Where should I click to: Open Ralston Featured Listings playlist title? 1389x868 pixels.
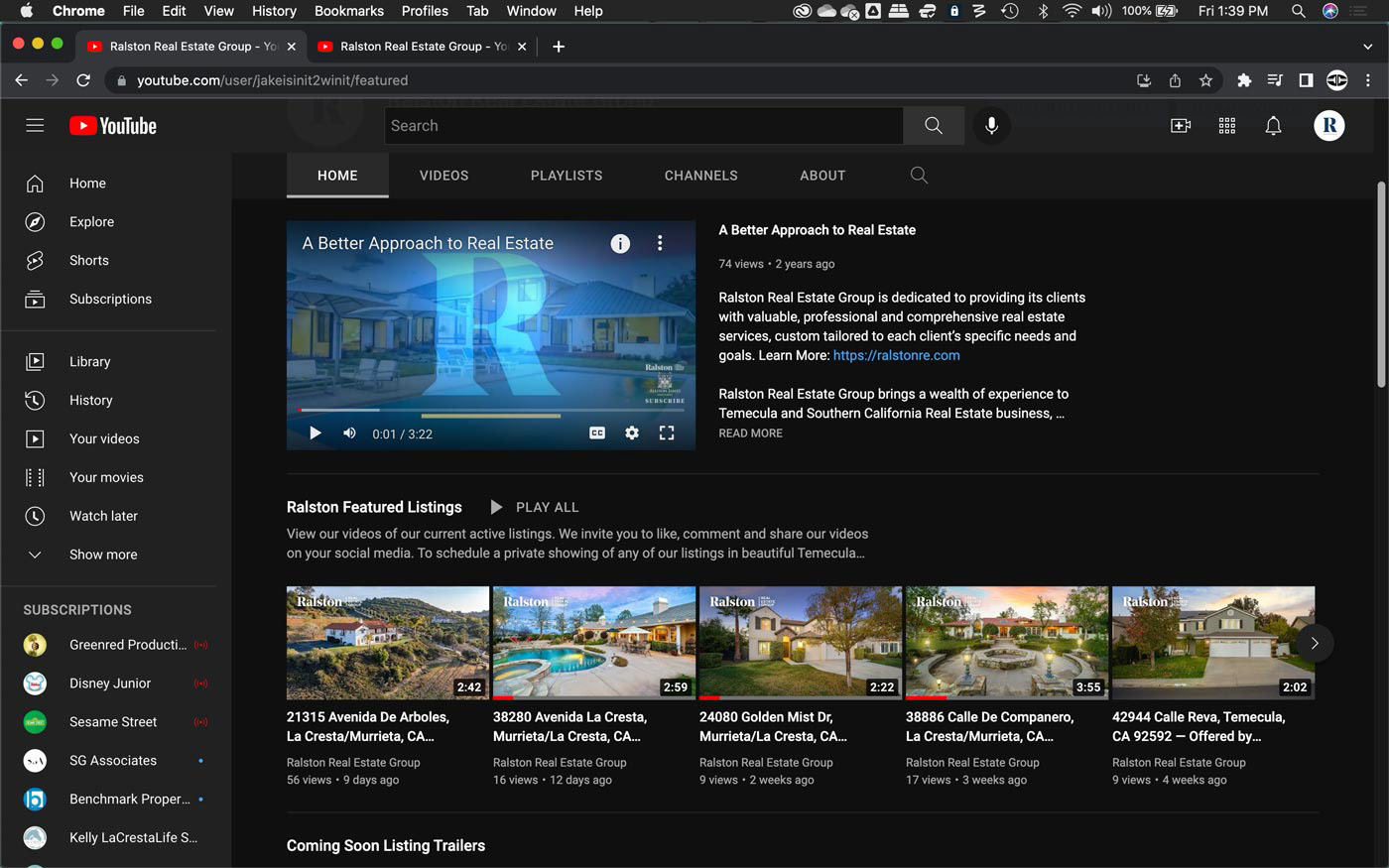tap(374, 507)
